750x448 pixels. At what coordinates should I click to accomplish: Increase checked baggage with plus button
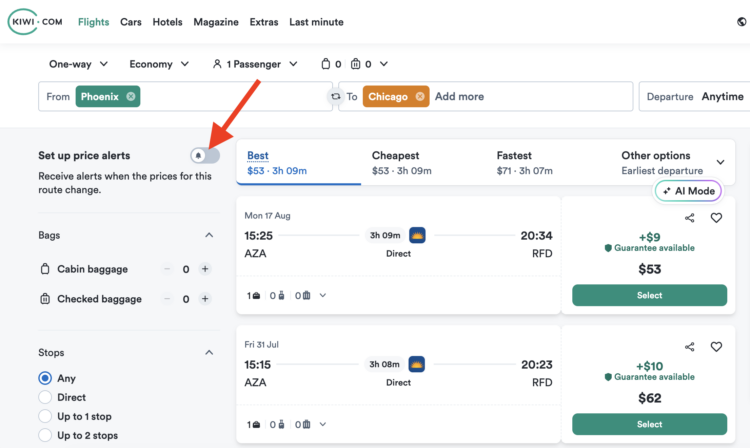point(205,299)
